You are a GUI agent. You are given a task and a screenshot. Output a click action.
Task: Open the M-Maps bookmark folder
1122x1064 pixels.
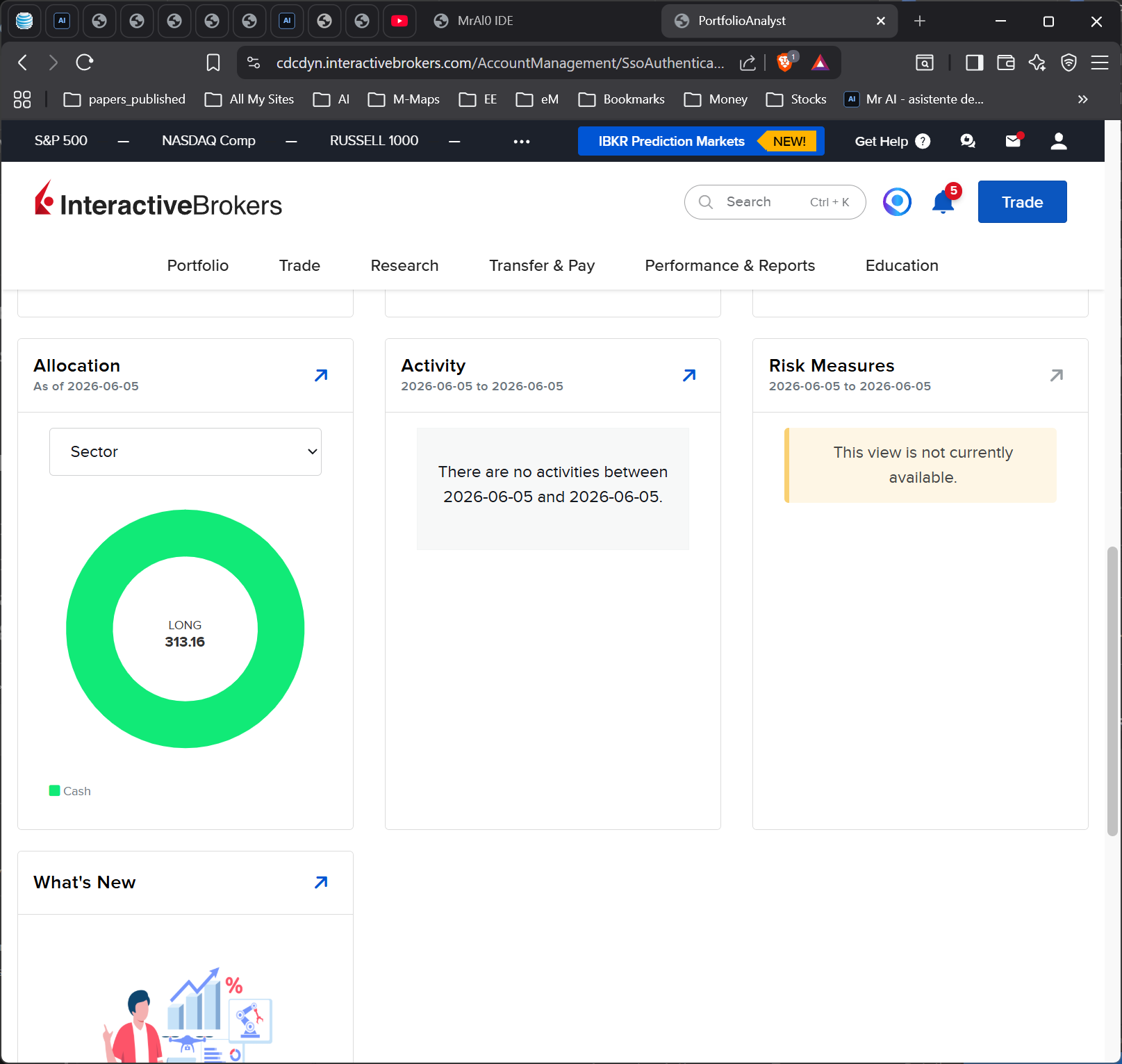(404, 99)
